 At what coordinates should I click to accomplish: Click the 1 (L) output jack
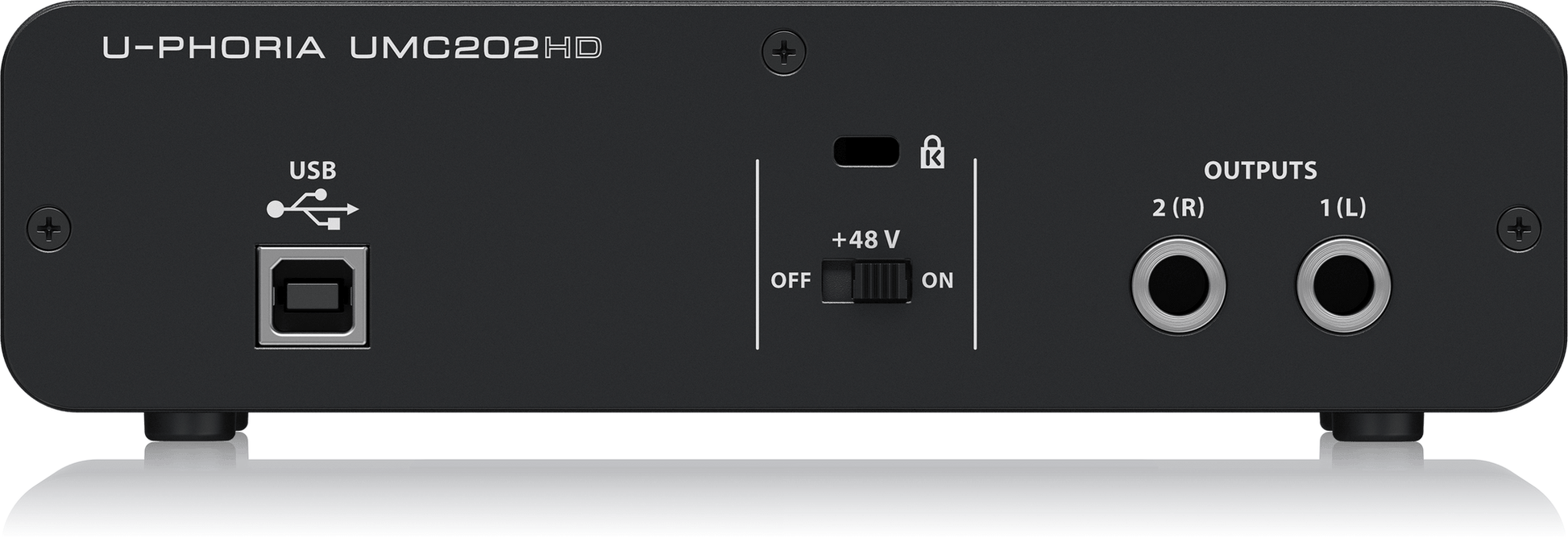click(x=1343, y=285)
